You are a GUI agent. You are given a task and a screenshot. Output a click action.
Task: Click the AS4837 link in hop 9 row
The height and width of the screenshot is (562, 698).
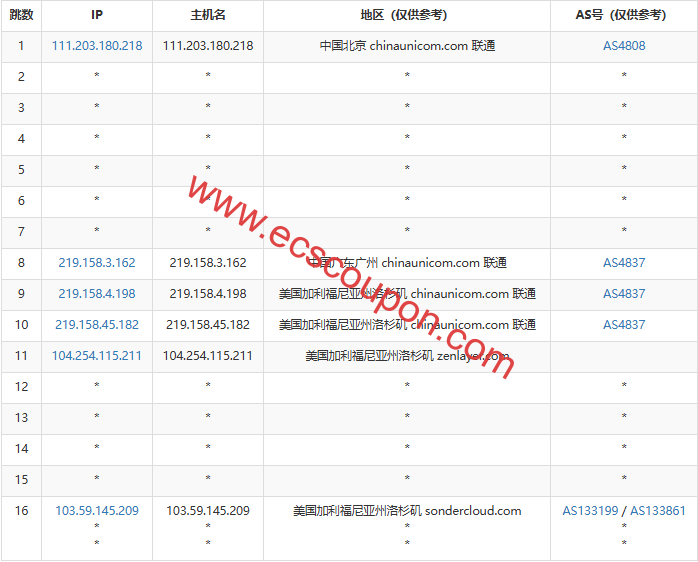[x=624, y=294]
